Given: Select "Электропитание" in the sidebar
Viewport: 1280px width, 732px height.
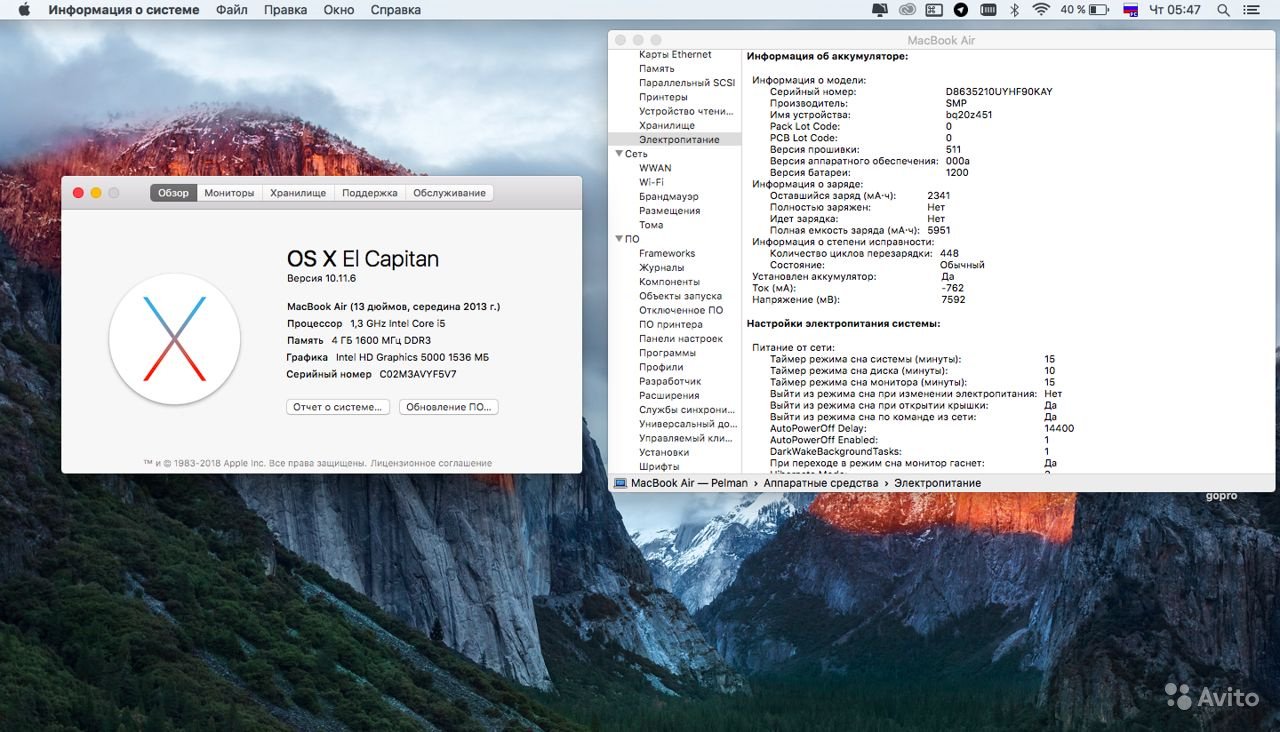Looking at the screenshot, I should pyautogui.click(x=679, y=140).
